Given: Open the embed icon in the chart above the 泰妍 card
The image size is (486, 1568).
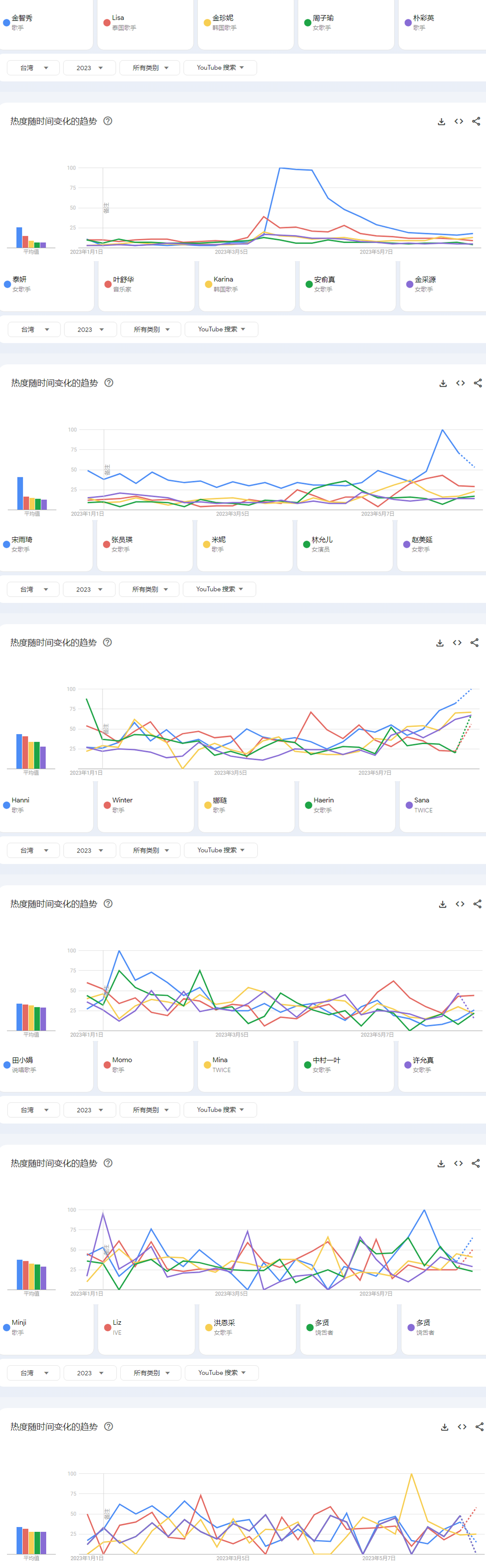Looking at the screenshot, I should 459,122.
